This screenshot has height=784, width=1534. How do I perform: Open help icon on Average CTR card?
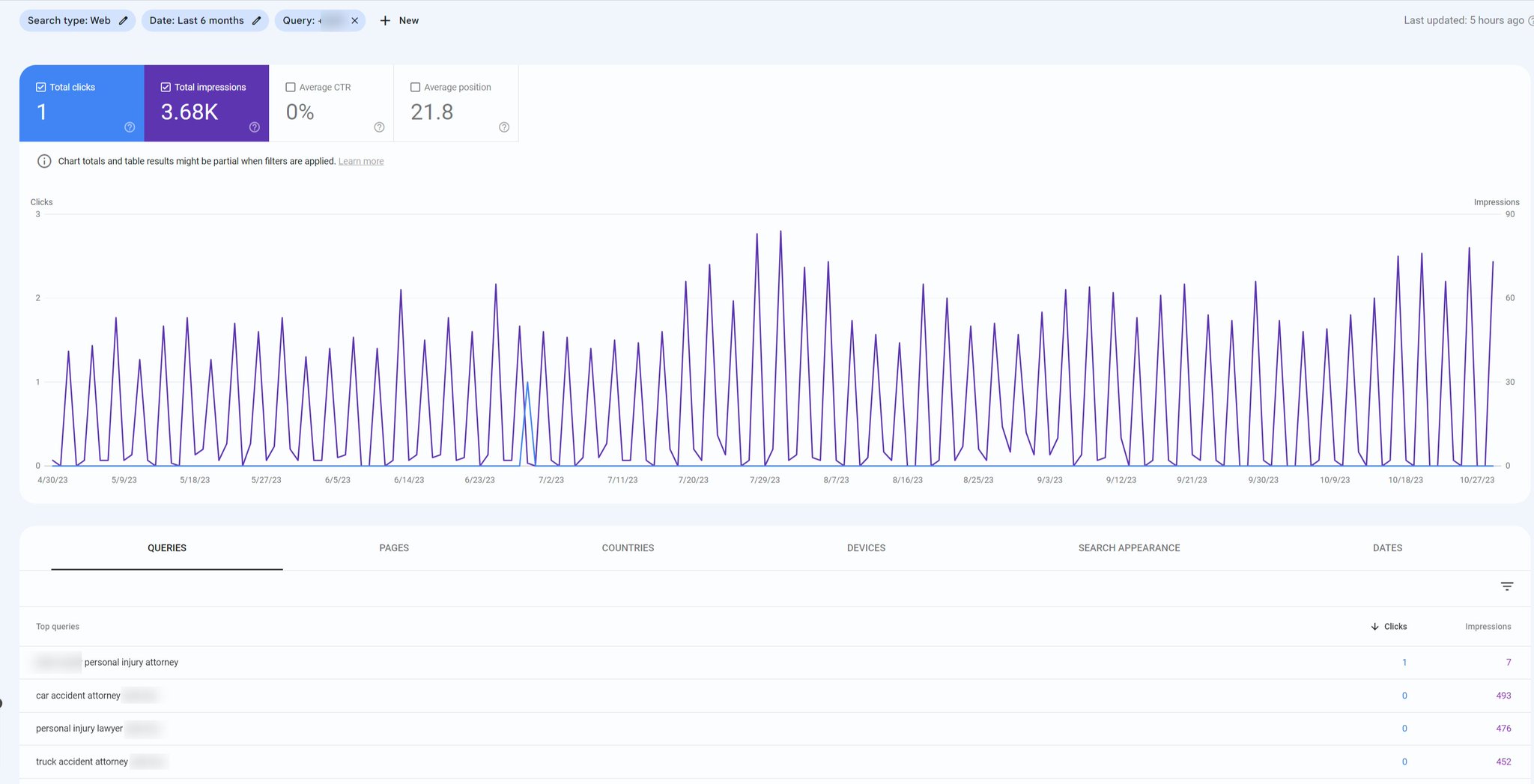(x=379, y=127)
